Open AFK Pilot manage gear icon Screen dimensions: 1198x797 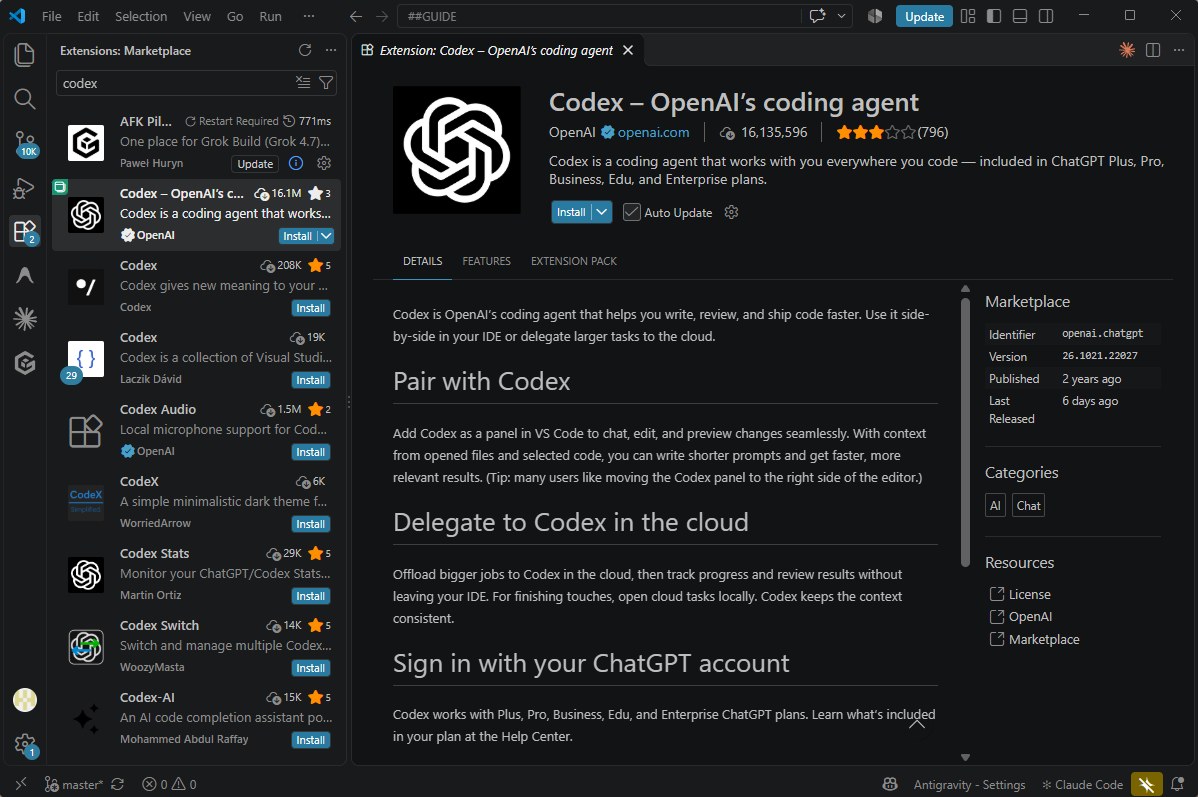tap(324, 163)
